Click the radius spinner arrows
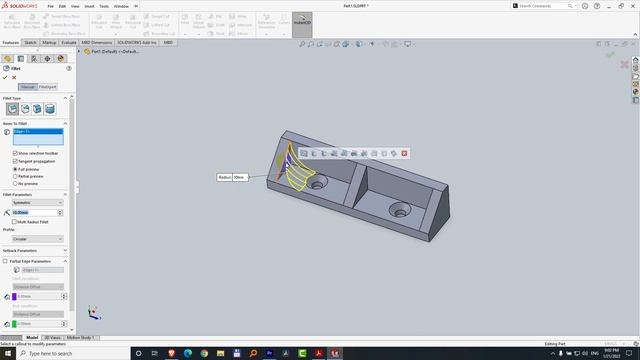Screen dimensions: 640x360 pyautogui.click(x=60, y=213)
